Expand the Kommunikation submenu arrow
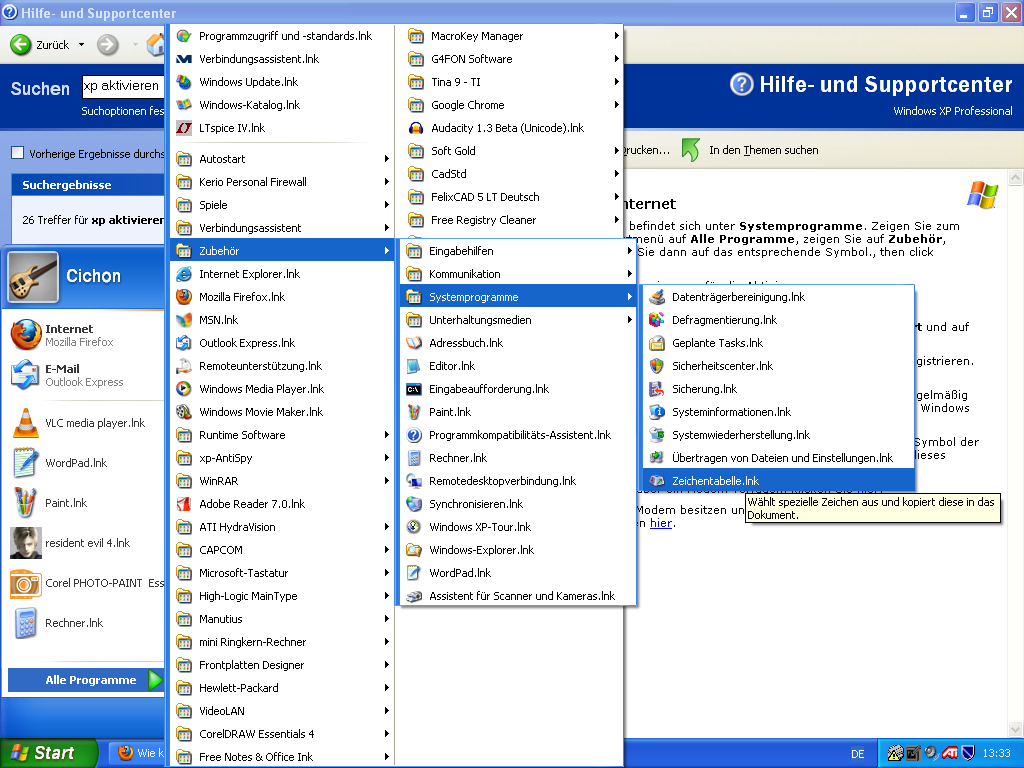The width and height of the screenshot is (1024, 768). click(630, 274)
